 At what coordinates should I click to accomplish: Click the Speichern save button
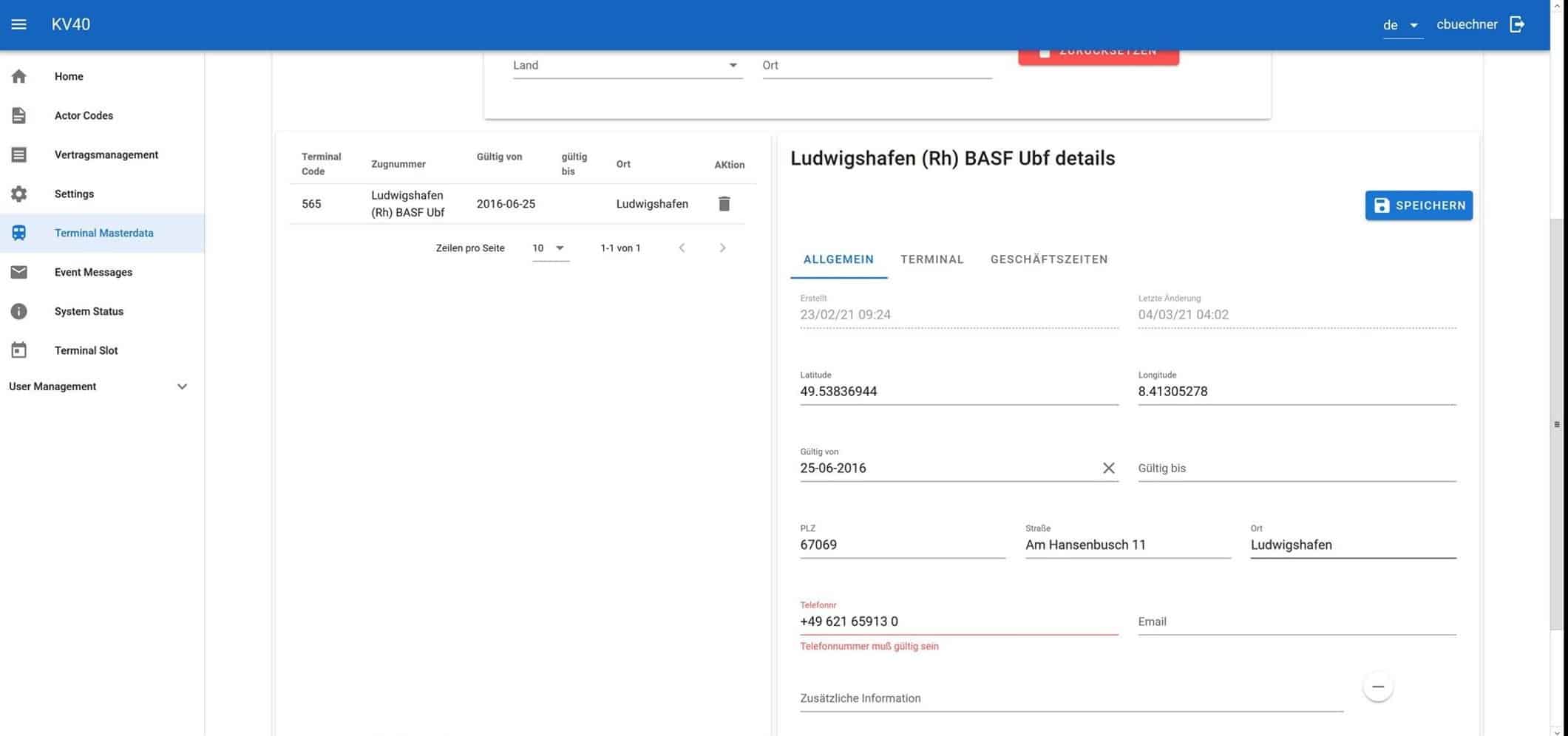[1418, 205]
